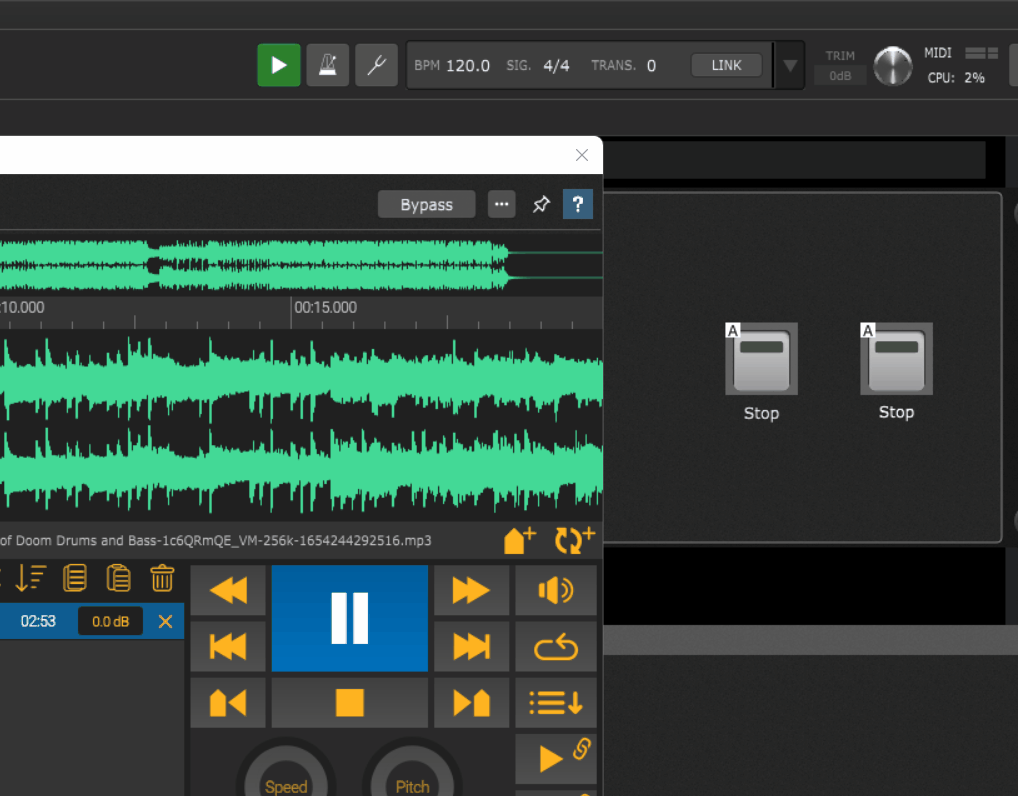Open the playlist sort order menu

(31, 578)
